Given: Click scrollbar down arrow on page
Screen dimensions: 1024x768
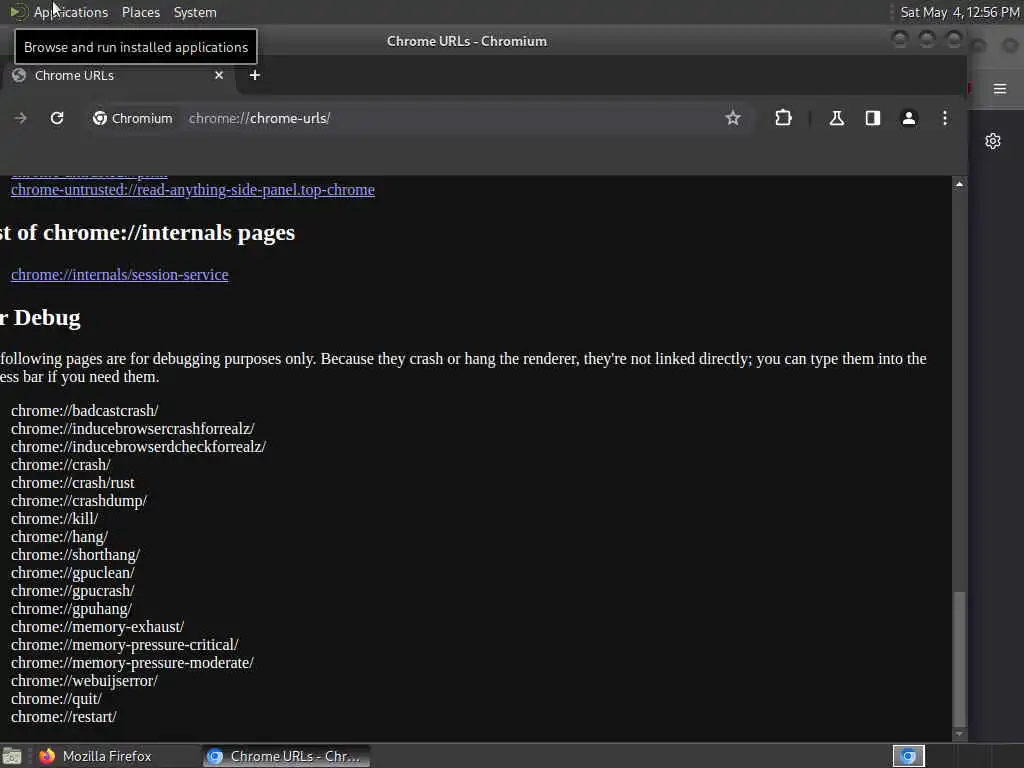Looking at the screenshot, I should coord(959,734).
